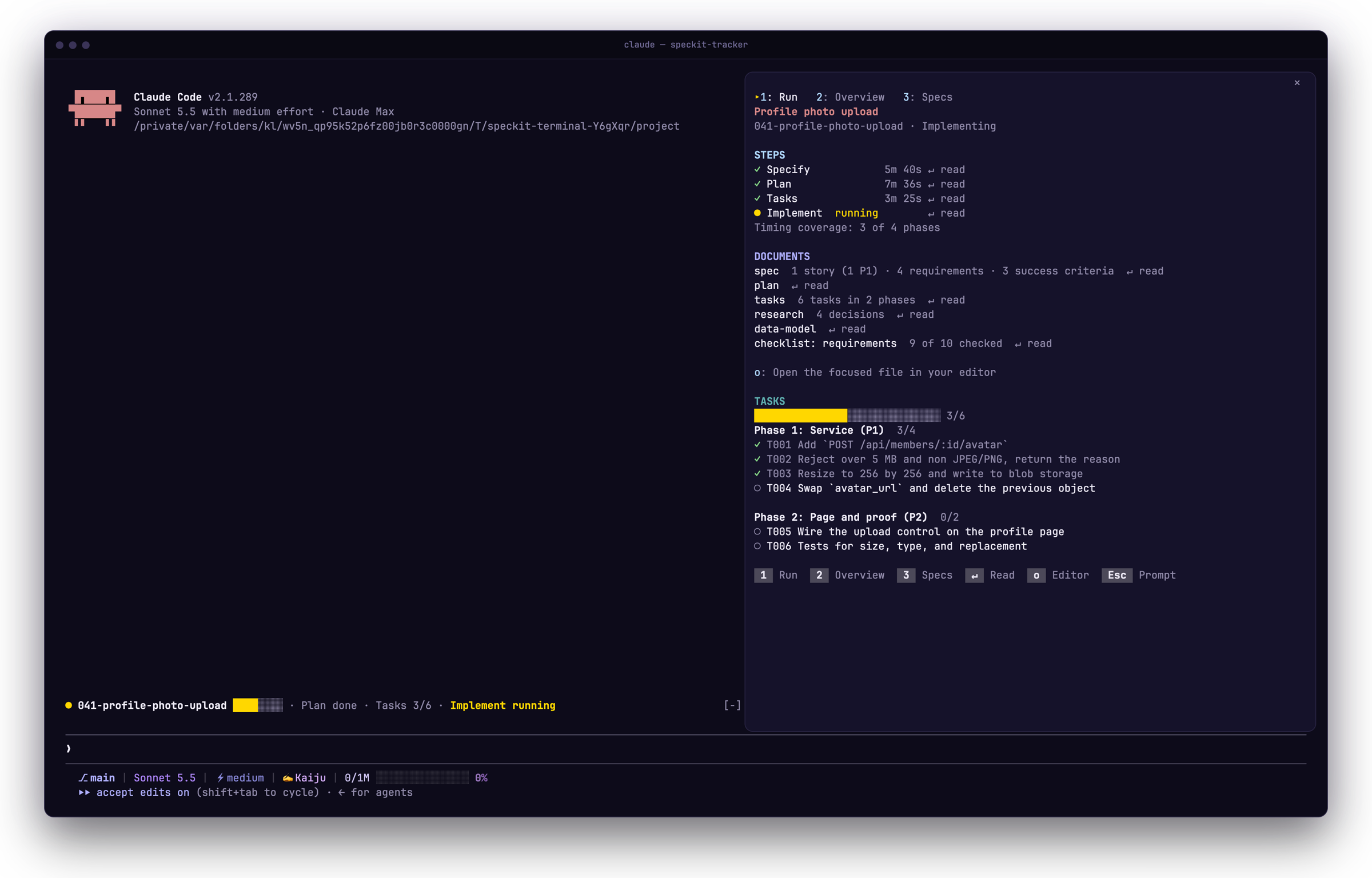
Task: Click the return-key Read hint in footer
Action: coord(975,575)
